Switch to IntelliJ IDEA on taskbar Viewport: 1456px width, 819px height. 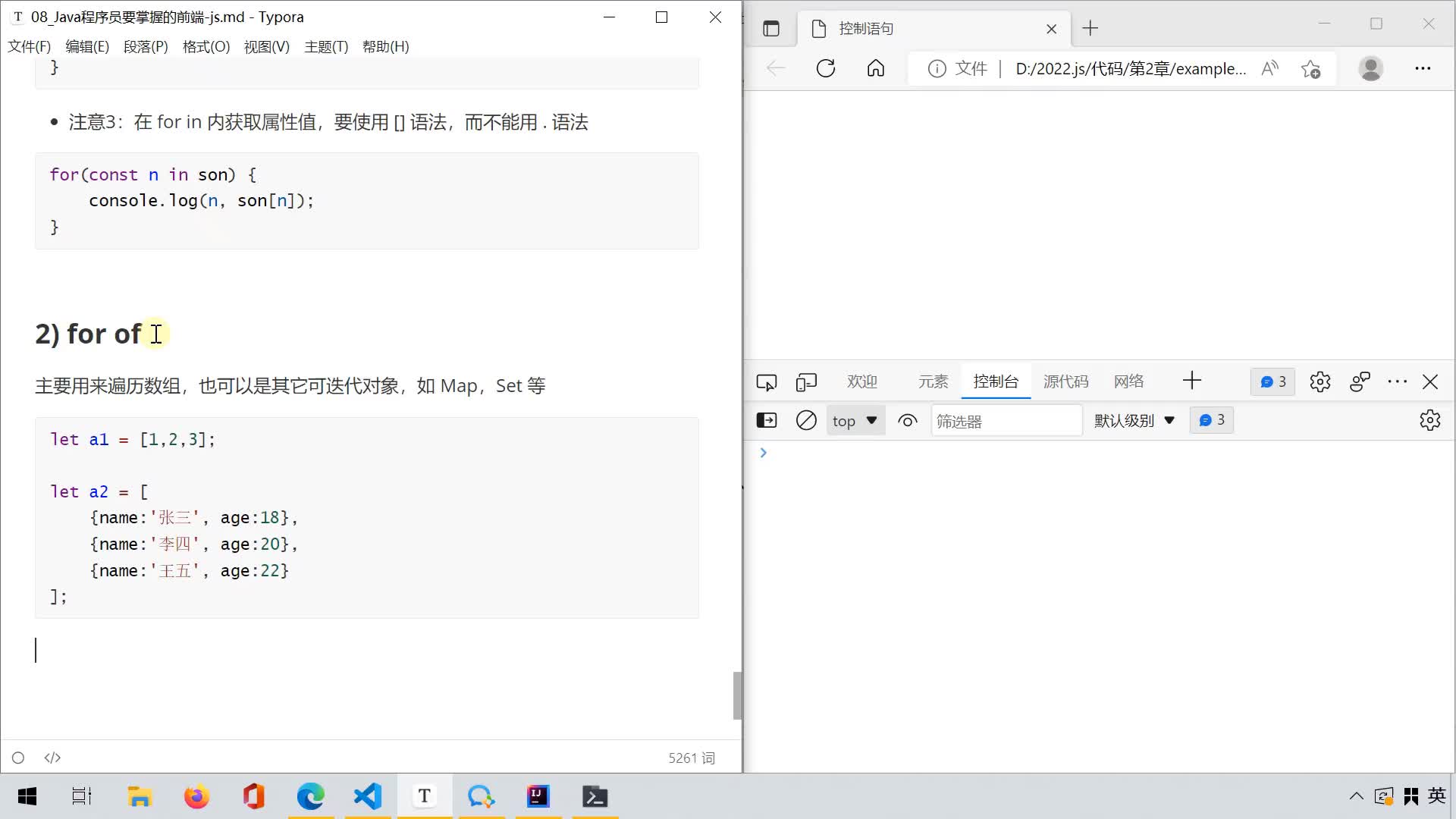(538, 797)
